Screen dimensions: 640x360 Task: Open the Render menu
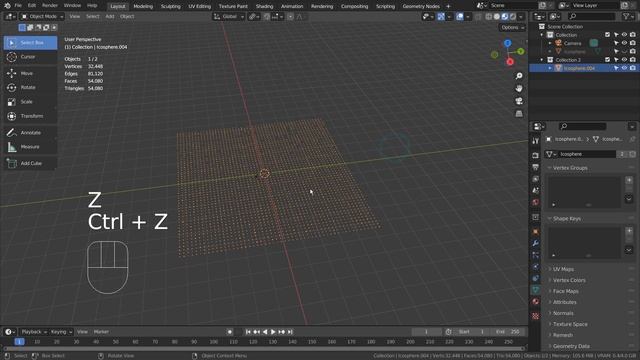pos(50,6)
